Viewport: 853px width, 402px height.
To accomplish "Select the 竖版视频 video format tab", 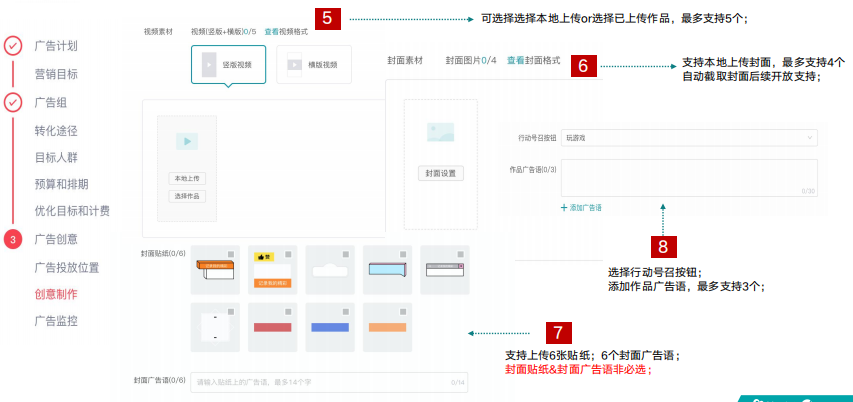I will [x=228, y=65].
